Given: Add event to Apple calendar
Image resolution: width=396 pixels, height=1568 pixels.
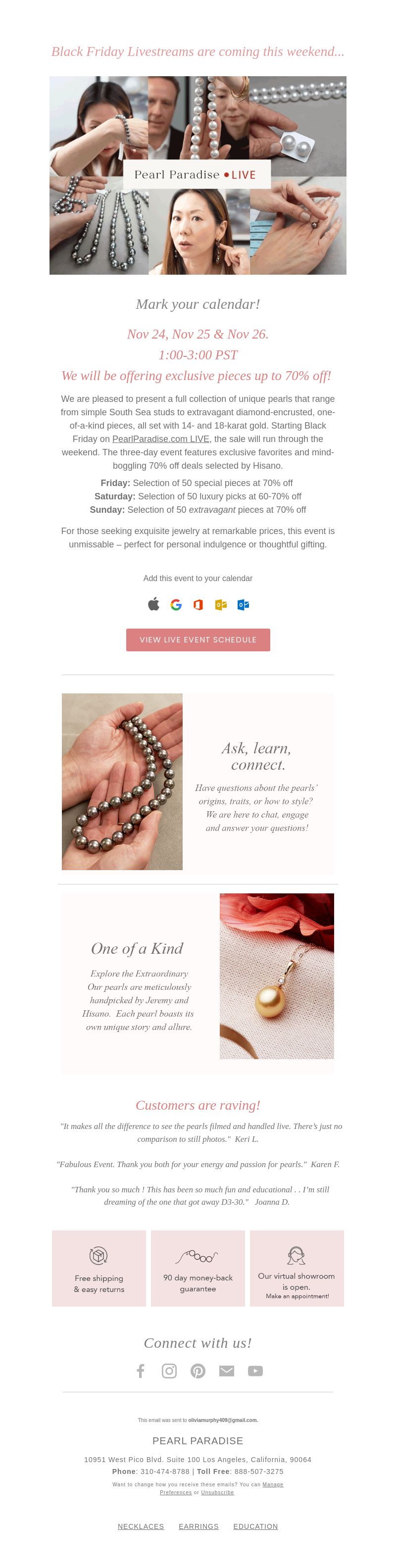Looking at the screenshot, I should tap(154, 604).
